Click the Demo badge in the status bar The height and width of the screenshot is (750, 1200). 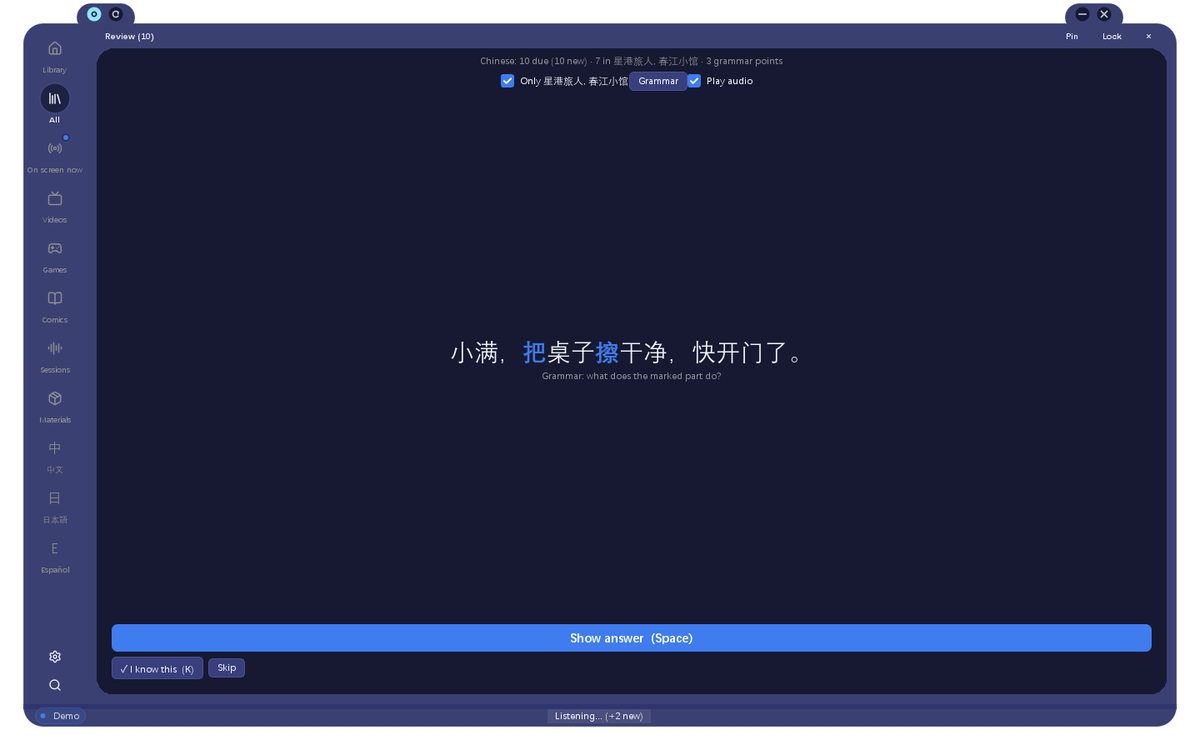(61, 716)
